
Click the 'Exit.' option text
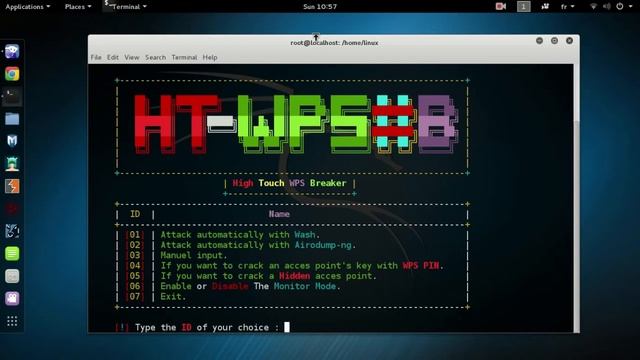pyautogui.click(x=173, y=296)
